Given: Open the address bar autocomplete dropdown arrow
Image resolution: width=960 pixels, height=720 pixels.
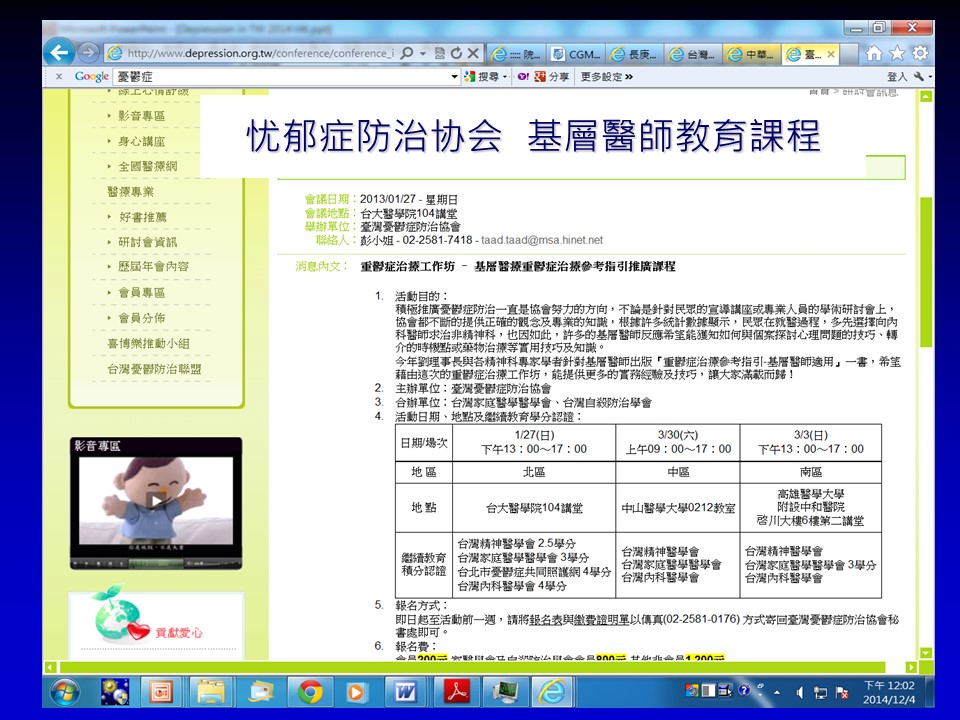Looking at the screenshot, I should click(x=422, y=54).
